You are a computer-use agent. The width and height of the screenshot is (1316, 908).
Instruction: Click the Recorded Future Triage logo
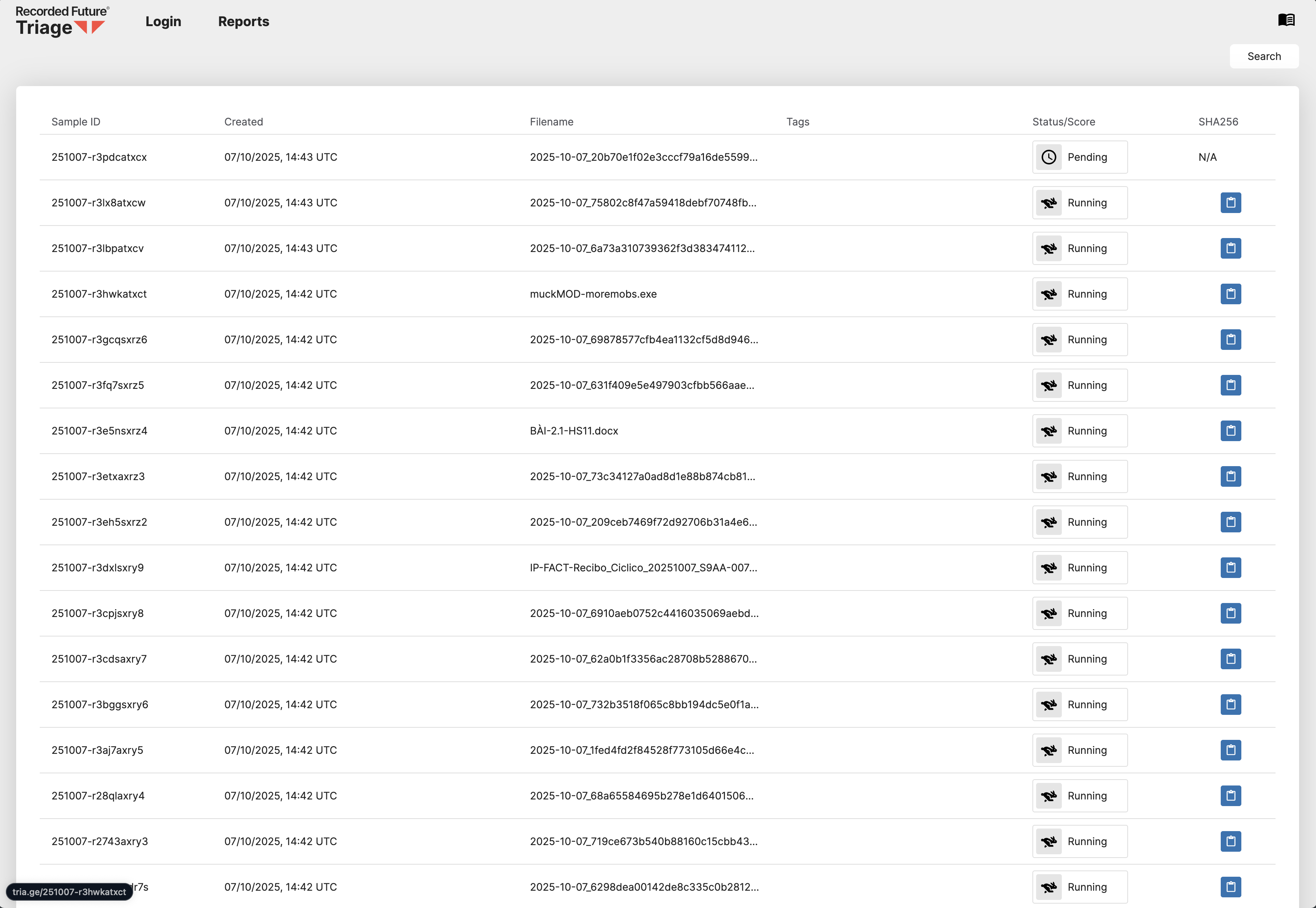[61, 21]
